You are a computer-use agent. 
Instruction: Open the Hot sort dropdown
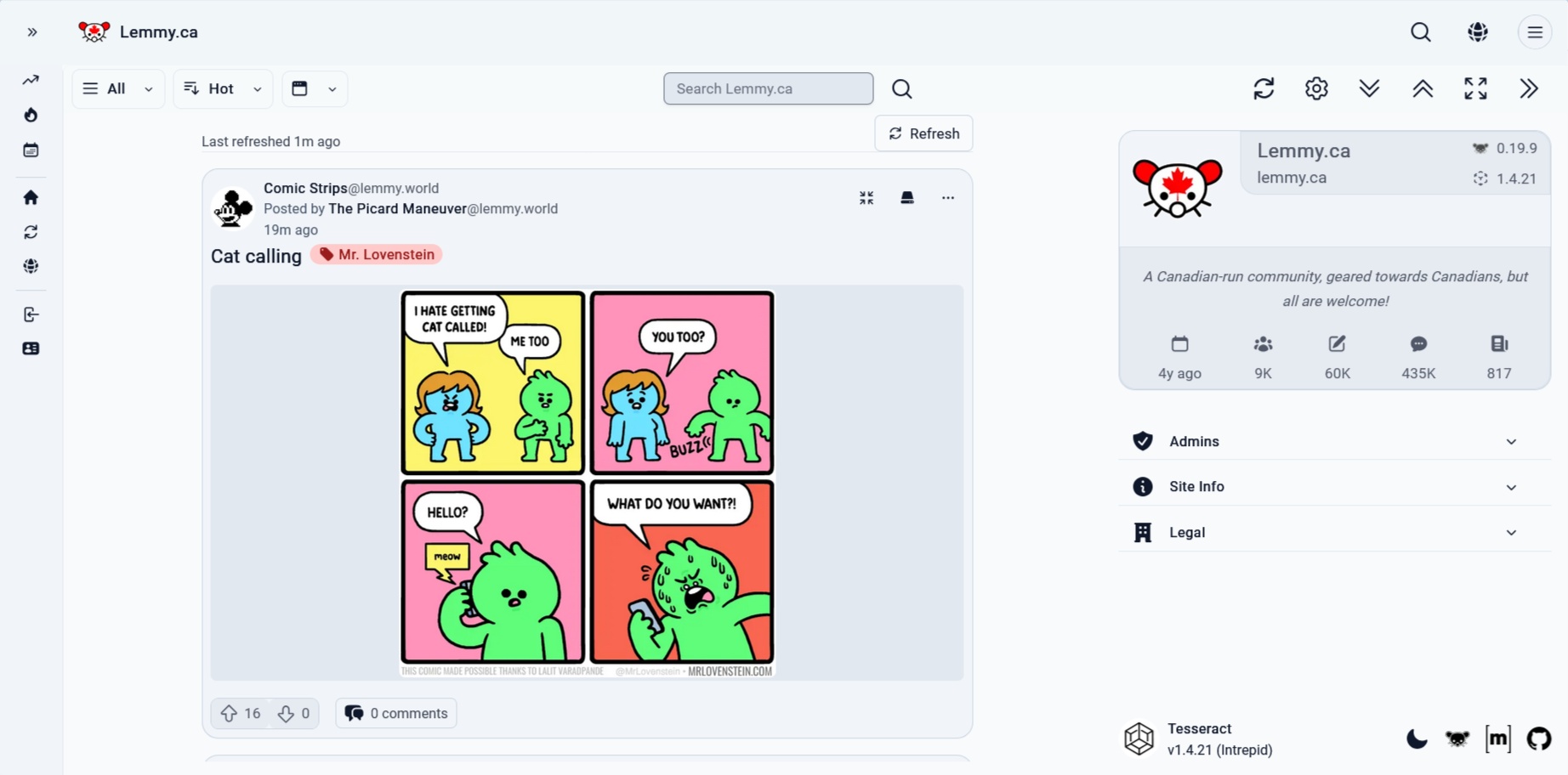223,88
